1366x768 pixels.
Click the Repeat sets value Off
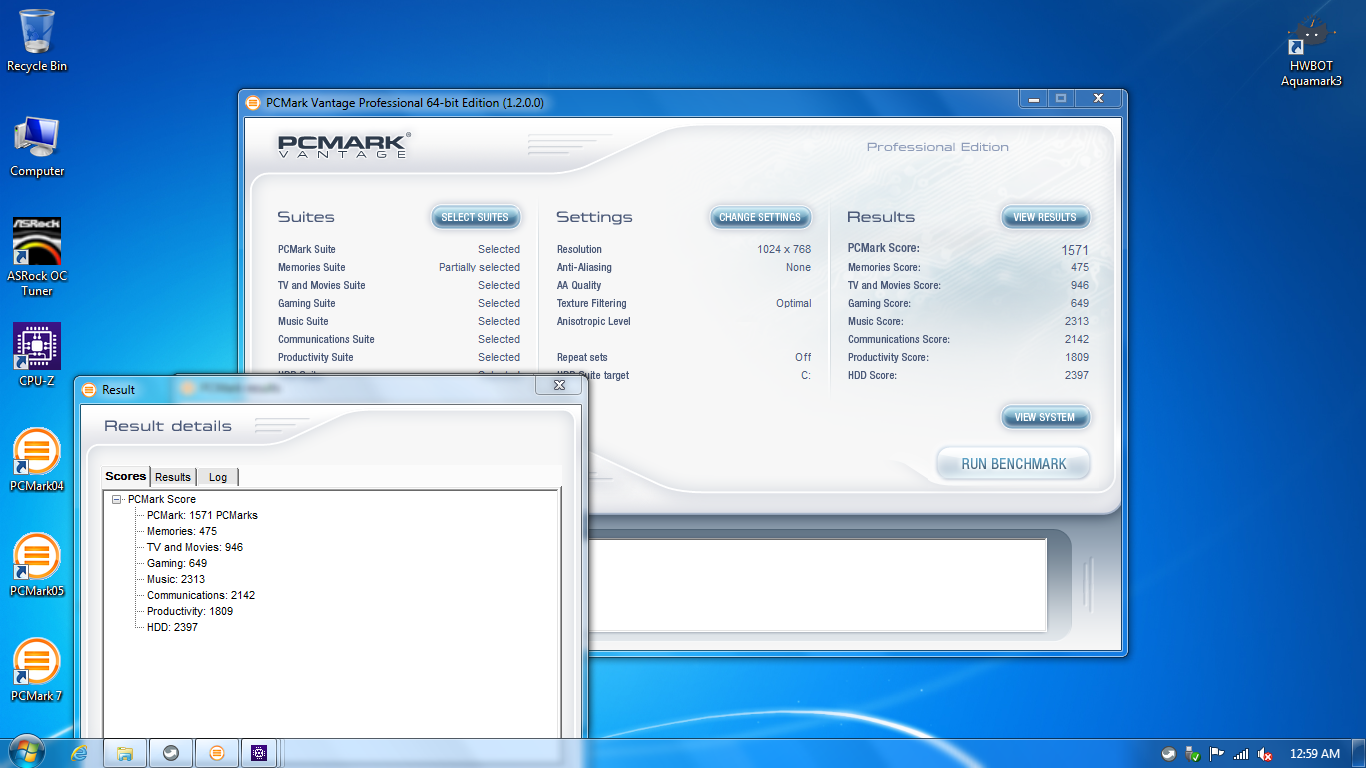[x=803, y=357]
